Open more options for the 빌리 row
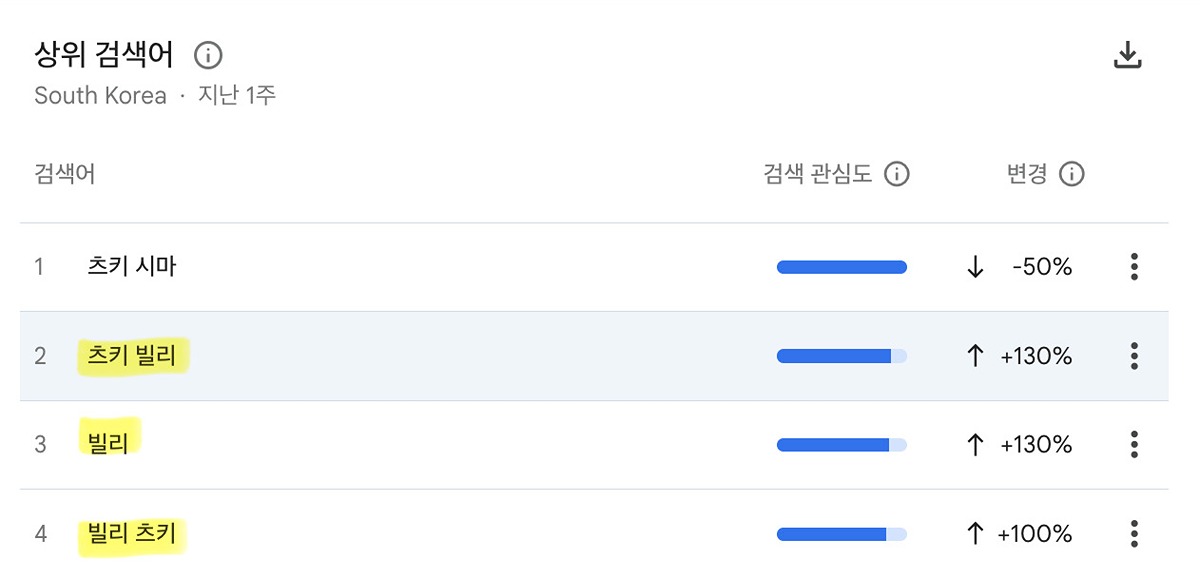Viewport: 1200px width, 578px height. pyautogui.click(x=1133, y=444)
